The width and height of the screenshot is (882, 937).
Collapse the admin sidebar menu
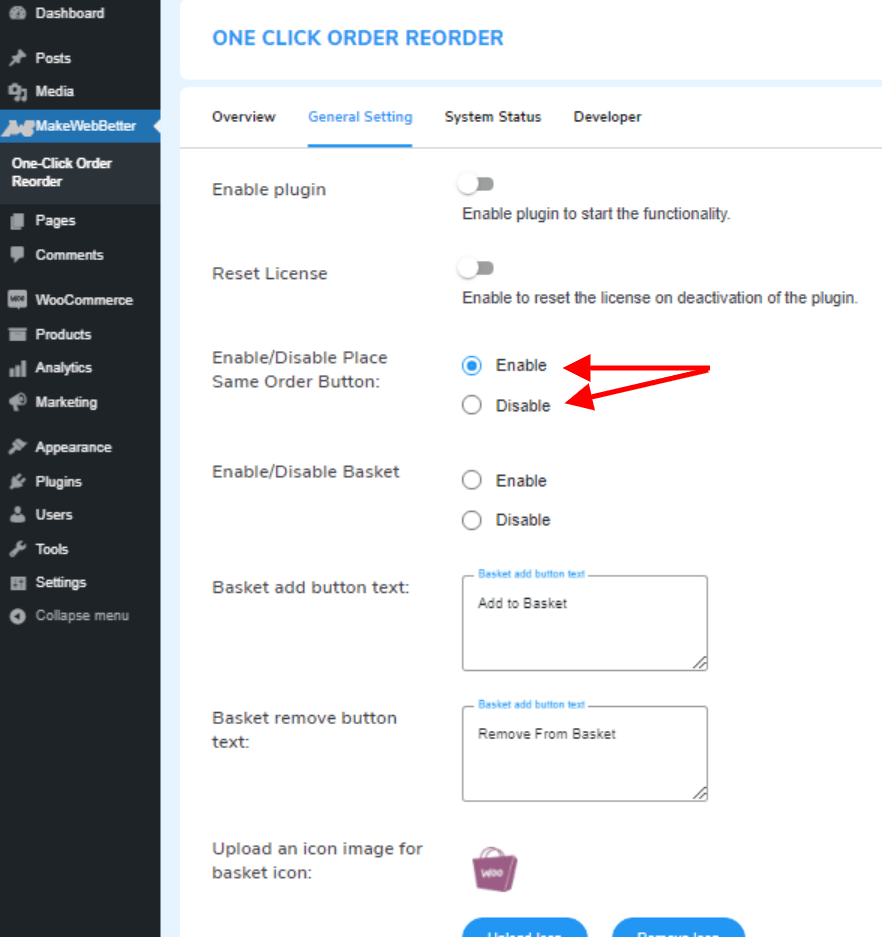coord(15,615)
